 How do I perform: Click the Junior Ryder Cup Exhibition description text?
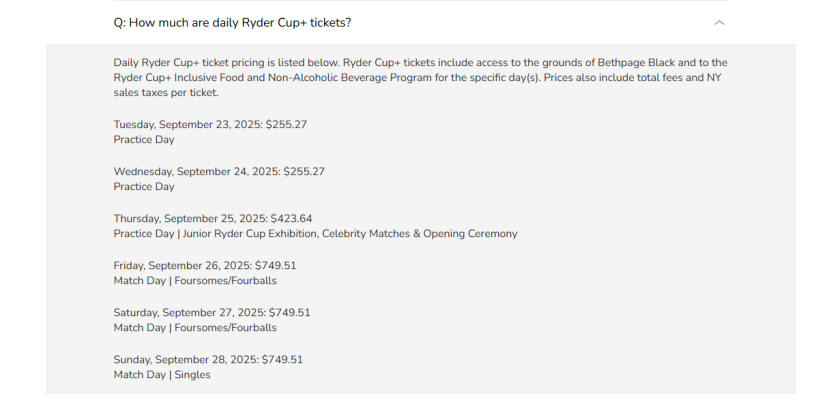coord(315,234)
